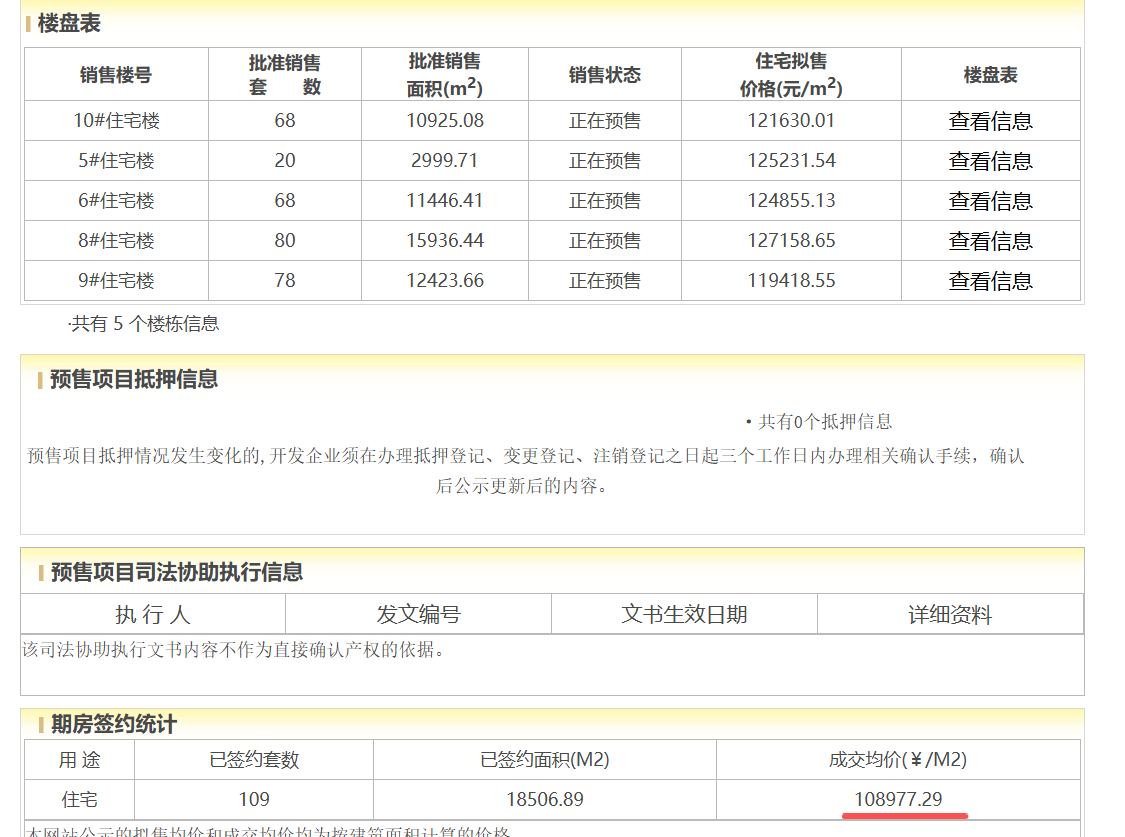This screenshot has width=1125, height=837.
Task: Click the 销售状态 column header
Action: point(605,75)
